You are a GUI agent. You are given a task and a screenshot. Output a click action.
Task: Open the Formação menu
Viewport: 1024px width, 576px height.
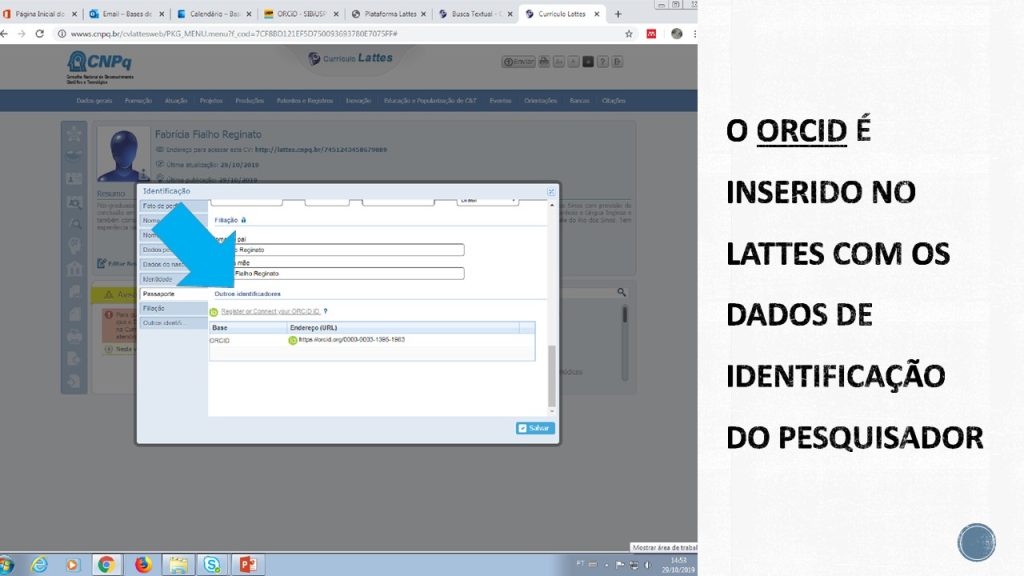pyautogui.click(x=138, y=101)
